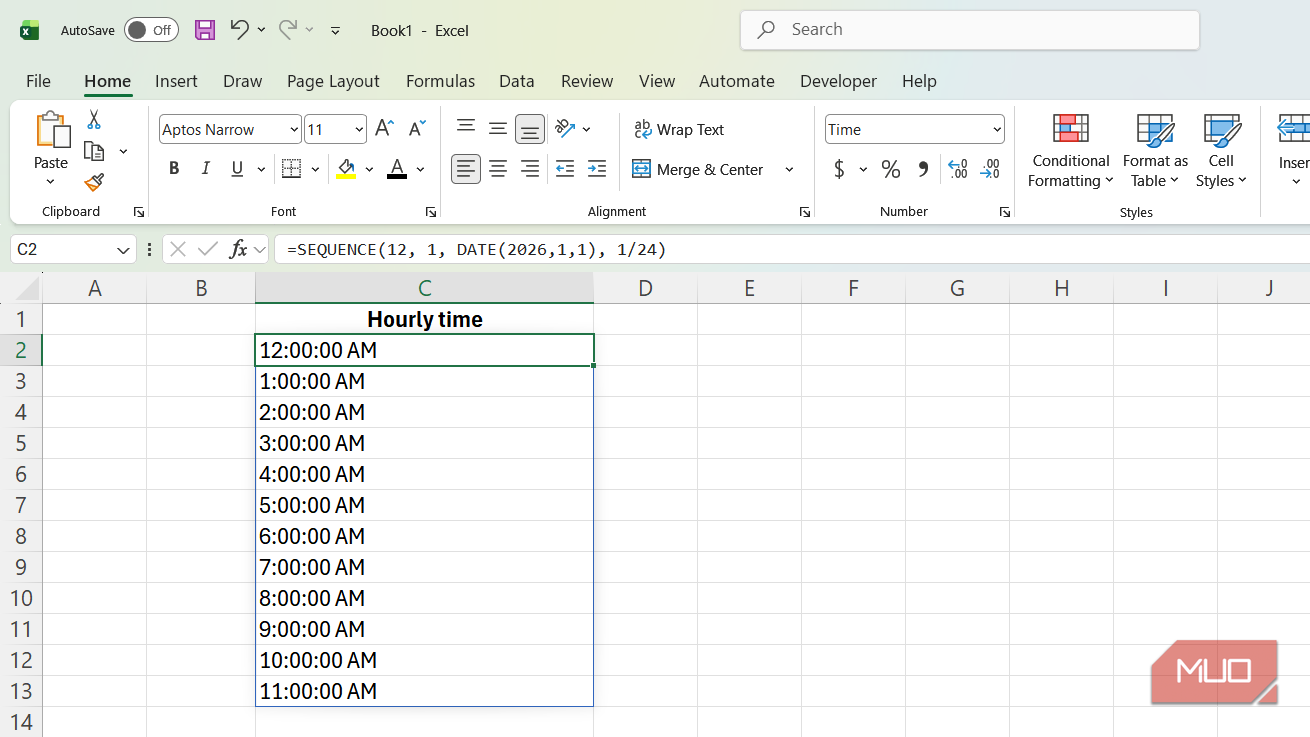Click Decrease Decimal icon
This screenshot has width=1310, height=737.
[990, 169]
